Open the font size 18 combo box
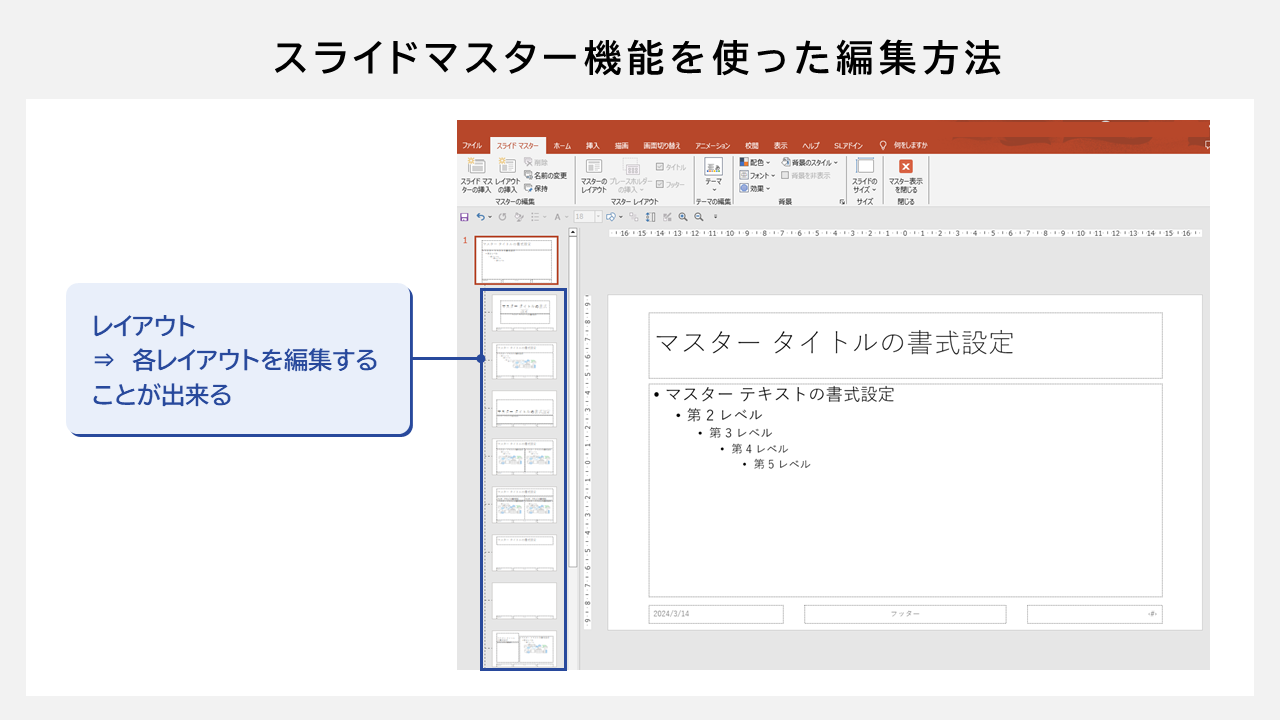Image resolution: width=1280 pixels, height=720 pixels. pos(588,217)
